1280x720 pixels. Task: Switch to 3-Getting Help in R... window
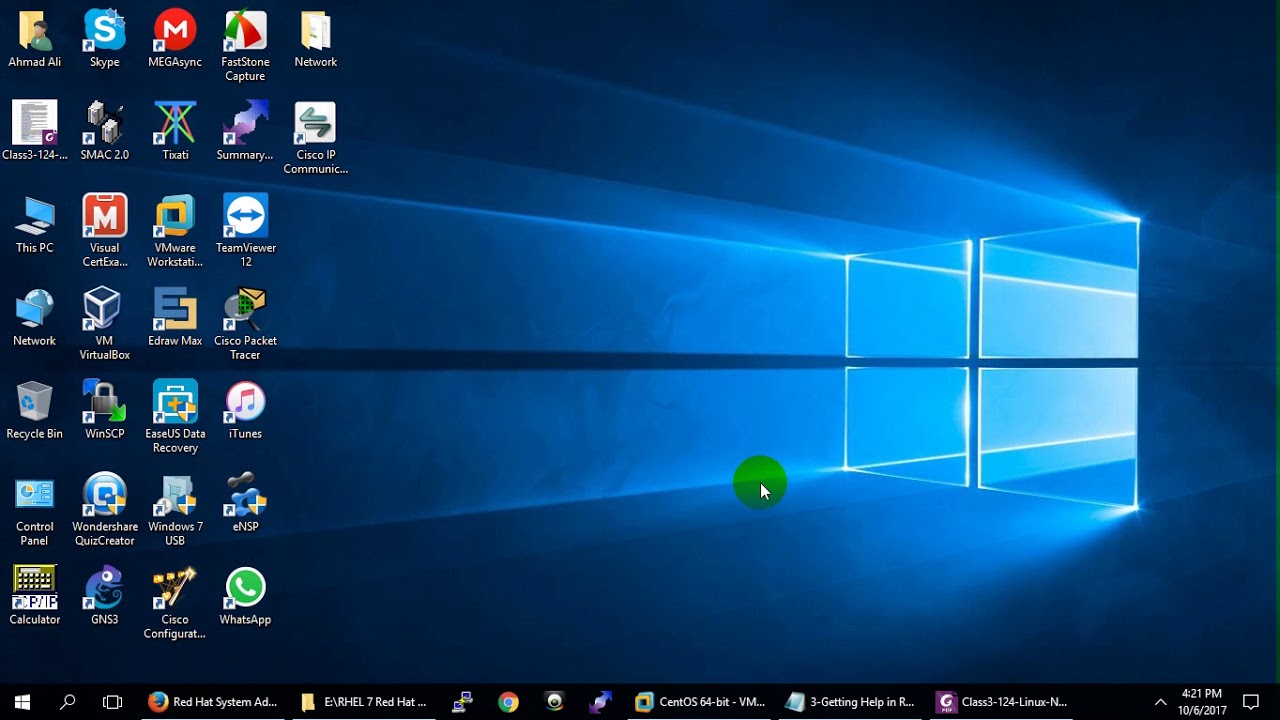pyautogui.click(x=850, y=702)
